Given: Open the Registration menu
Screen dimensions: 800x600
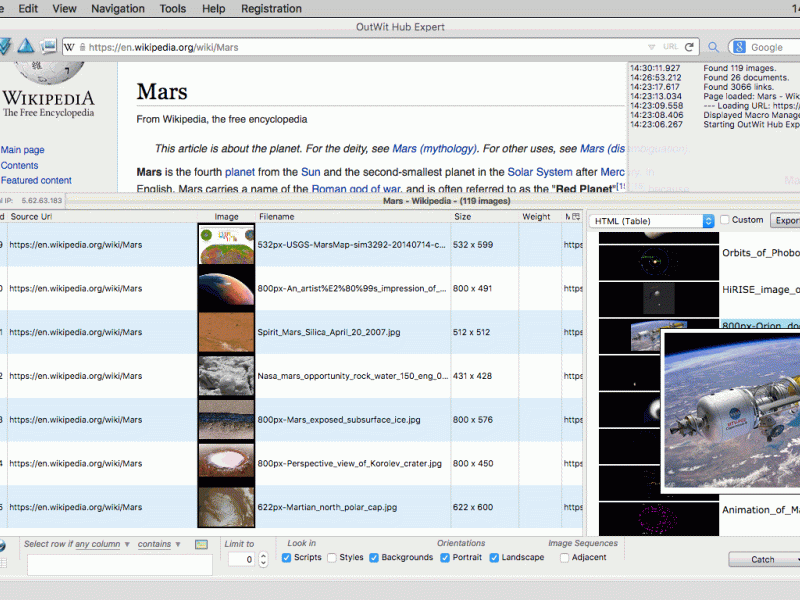Looking at the screenshot, I should (271, 9).
